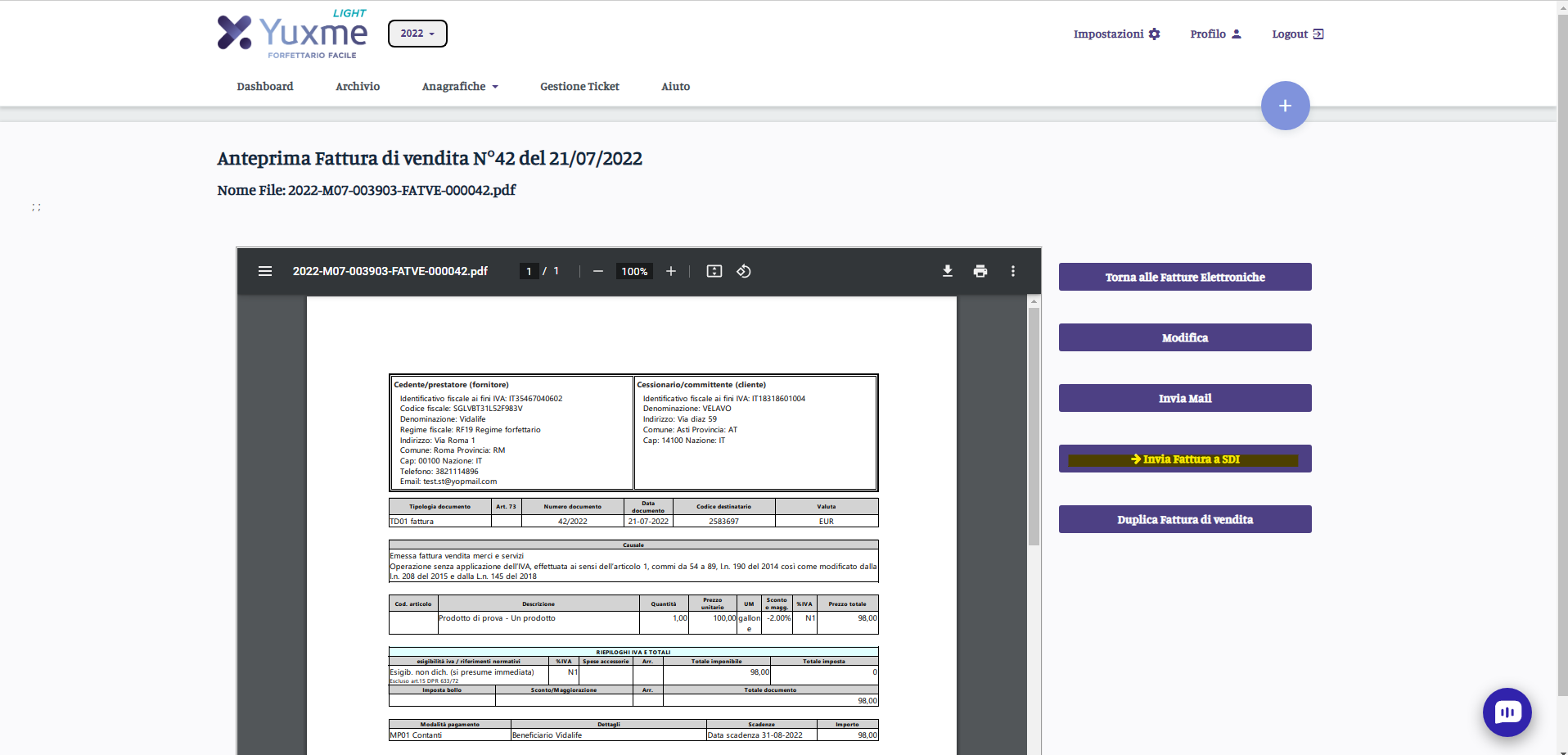1568x755 pixels.
Task: Edit the page number input field
Action: coord(529,271)
